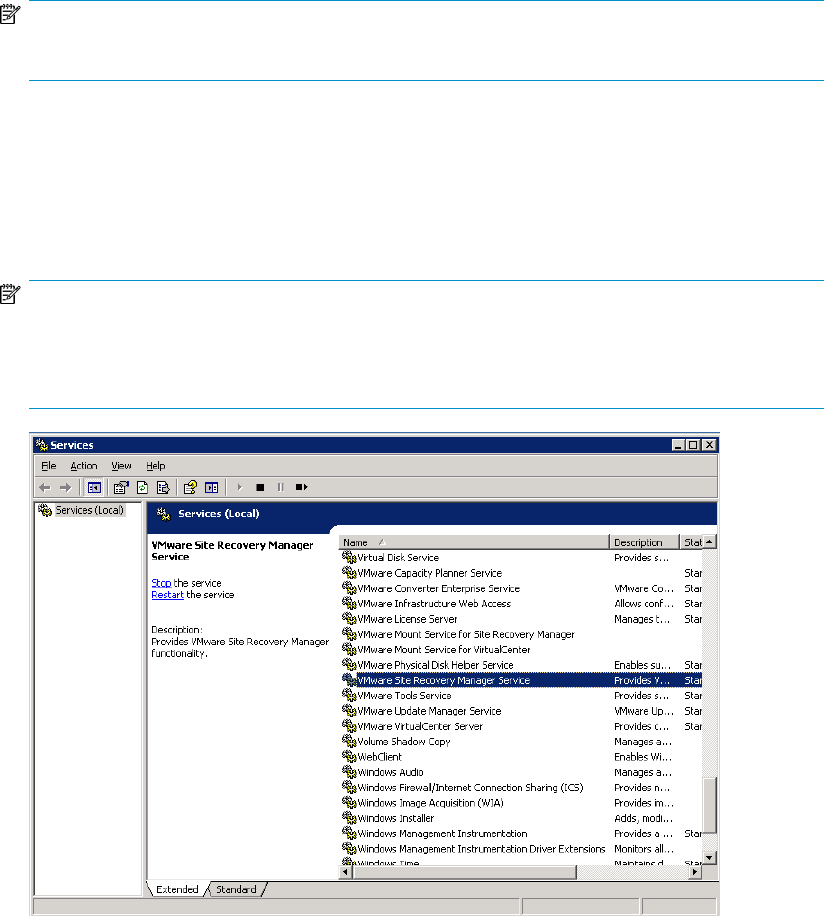The width and height of the screenshot is (824, 916).
Task: Open the View menu
Action: 121,466
